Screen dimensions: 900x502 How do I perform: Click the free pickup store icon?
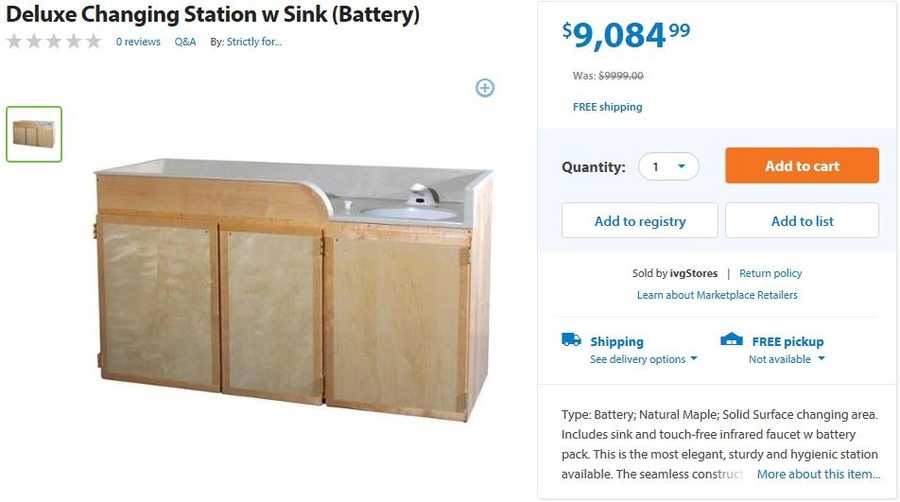tap(732, 340)
